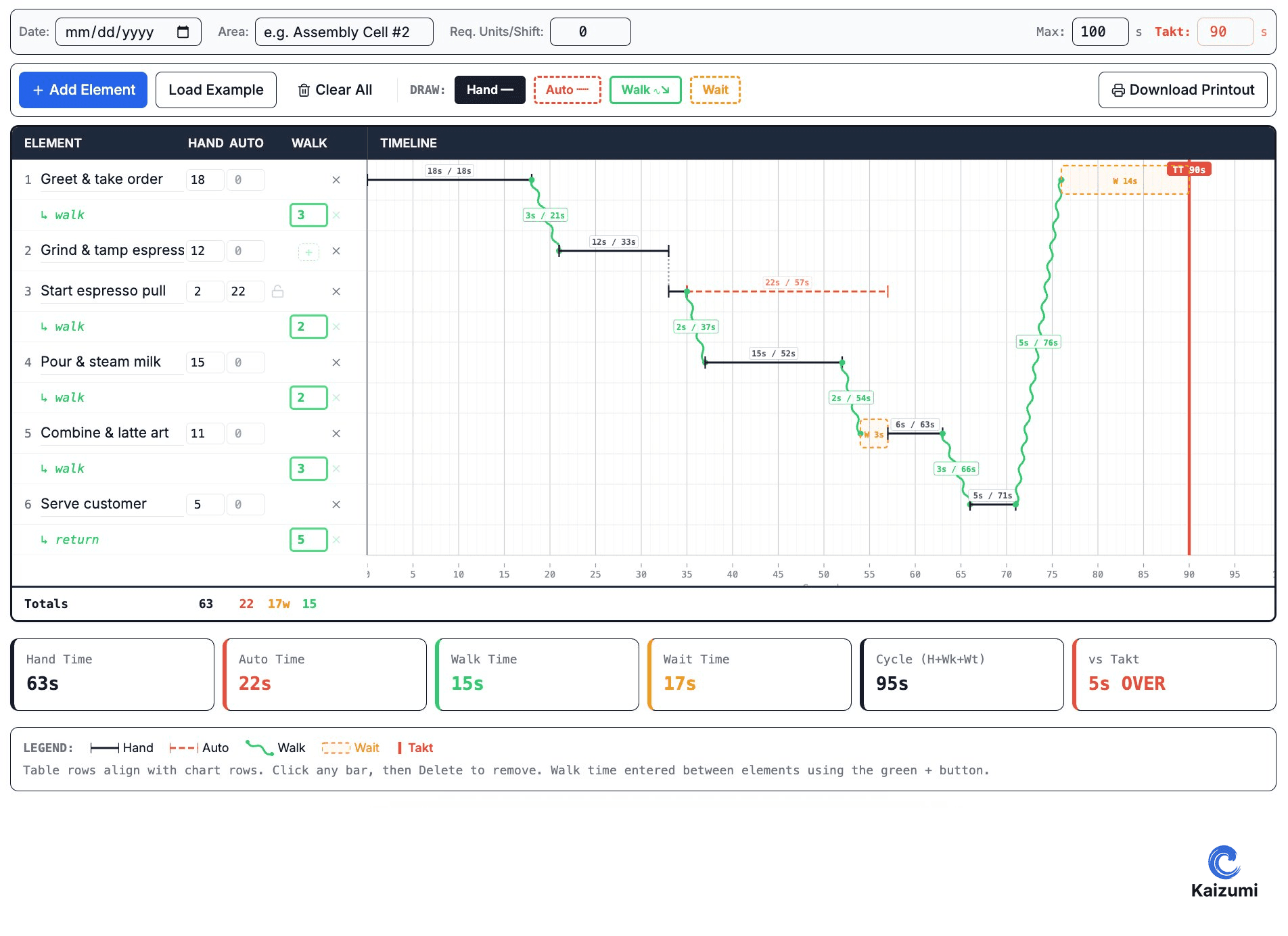Remove the Pour & steam milk element
The height and width of the screenshot is (936, 1288).
(x=336, y=362)
